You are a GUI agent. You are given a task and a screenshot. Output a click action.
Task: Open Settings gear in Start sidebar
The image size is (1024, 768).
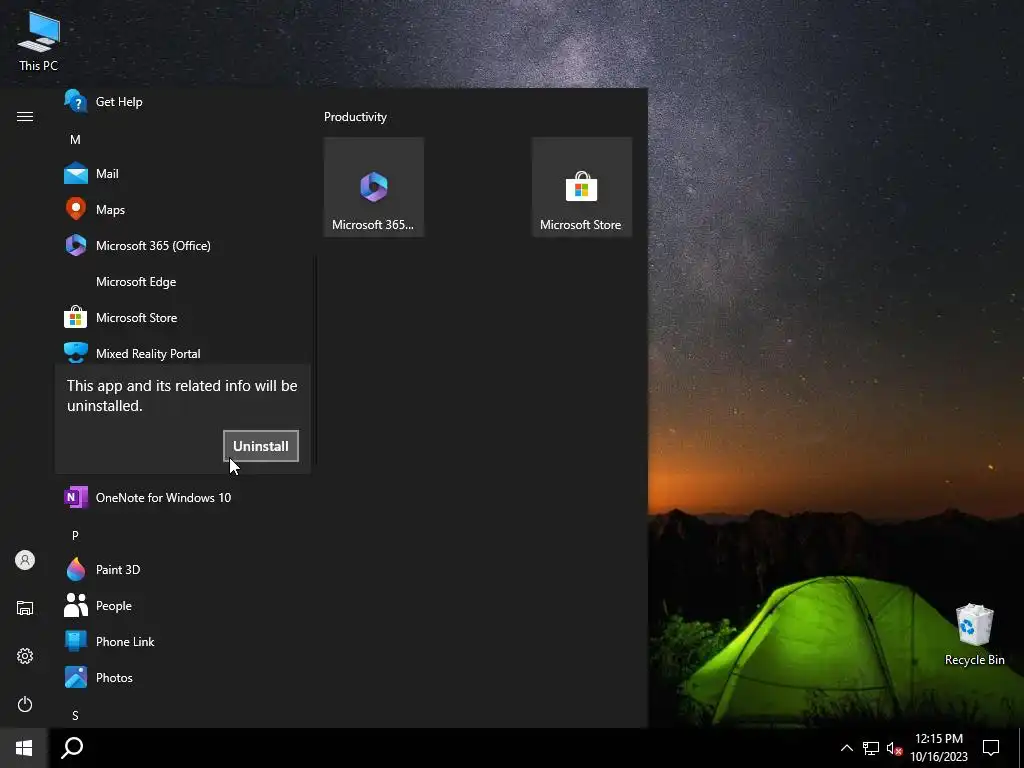(x=25, y=656)
